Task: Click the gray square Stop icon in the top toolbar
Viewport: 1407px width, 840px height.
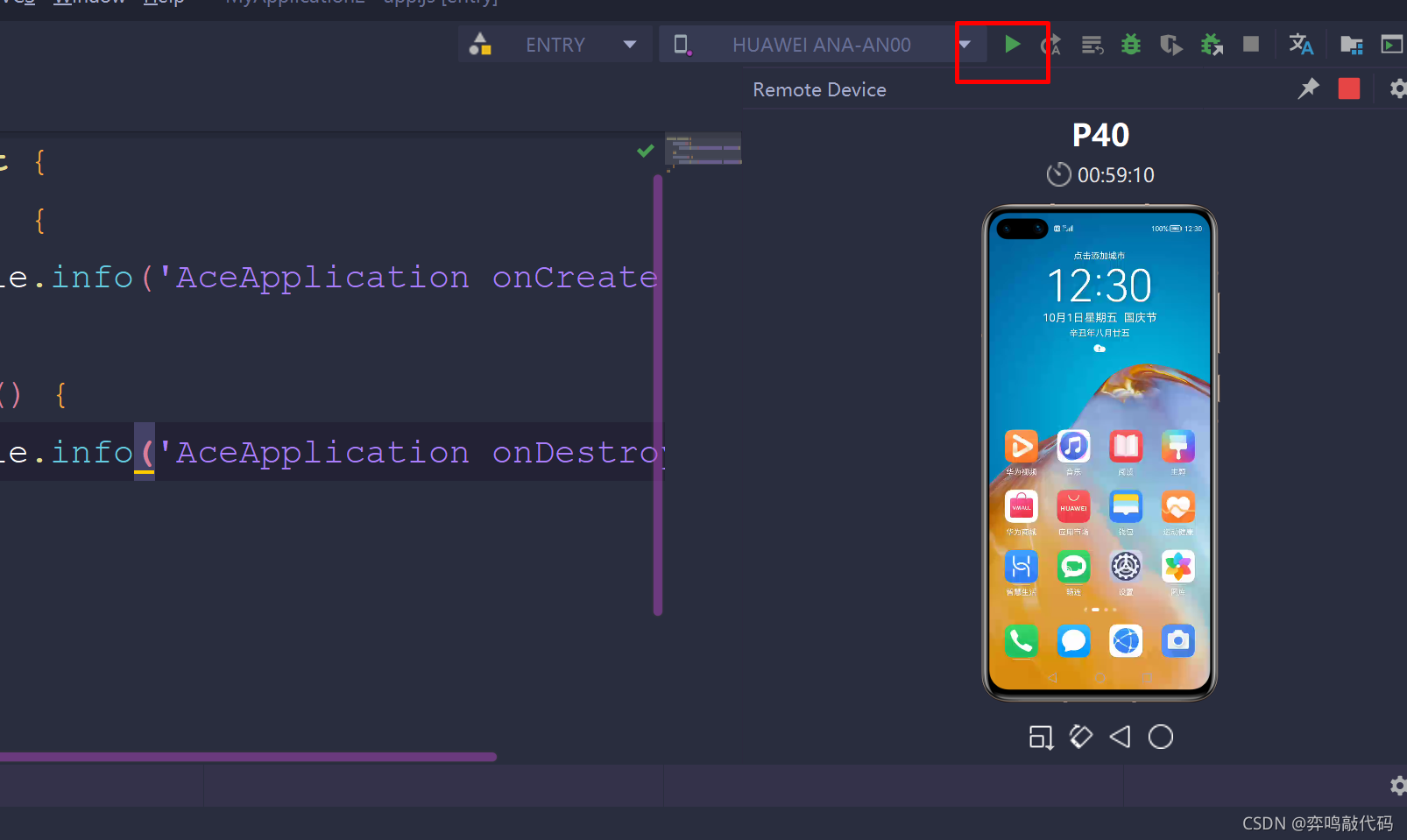Action: click(1251, 44)
